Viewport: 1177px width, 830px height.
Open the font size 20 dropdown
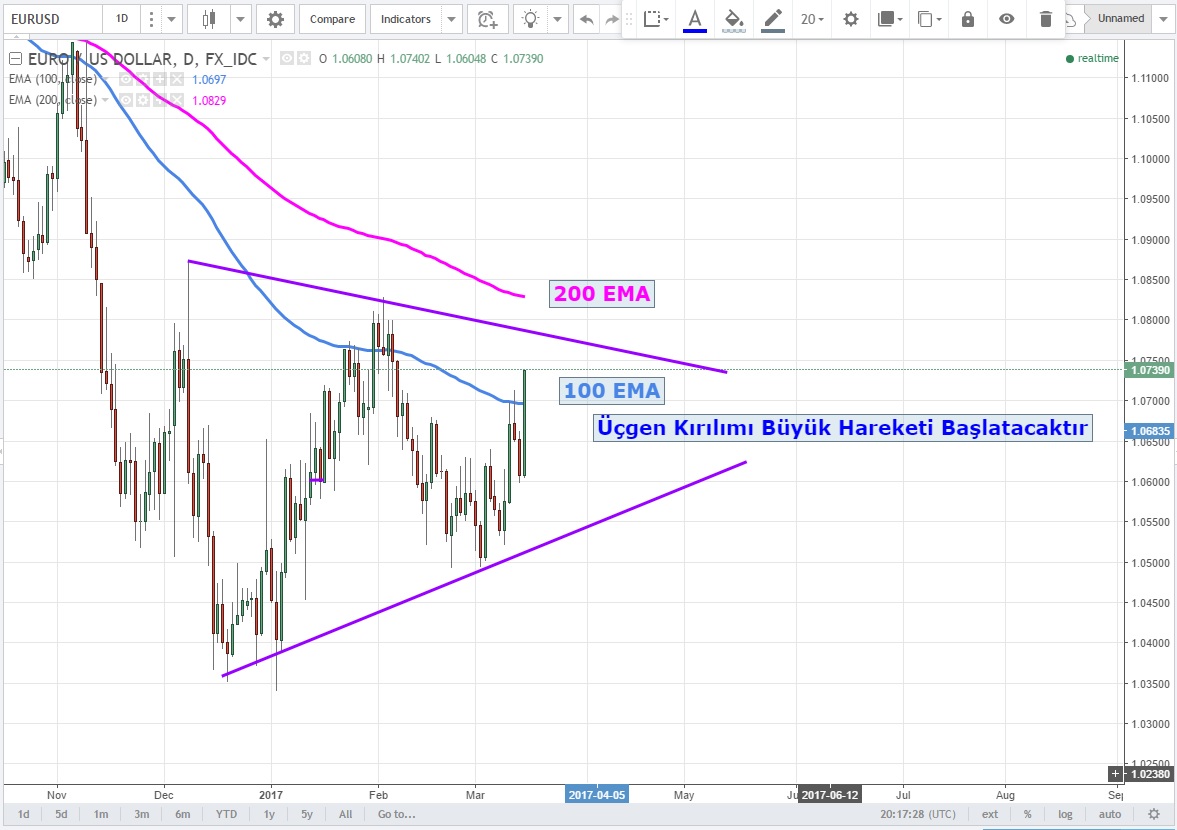(x=812, y=19)
